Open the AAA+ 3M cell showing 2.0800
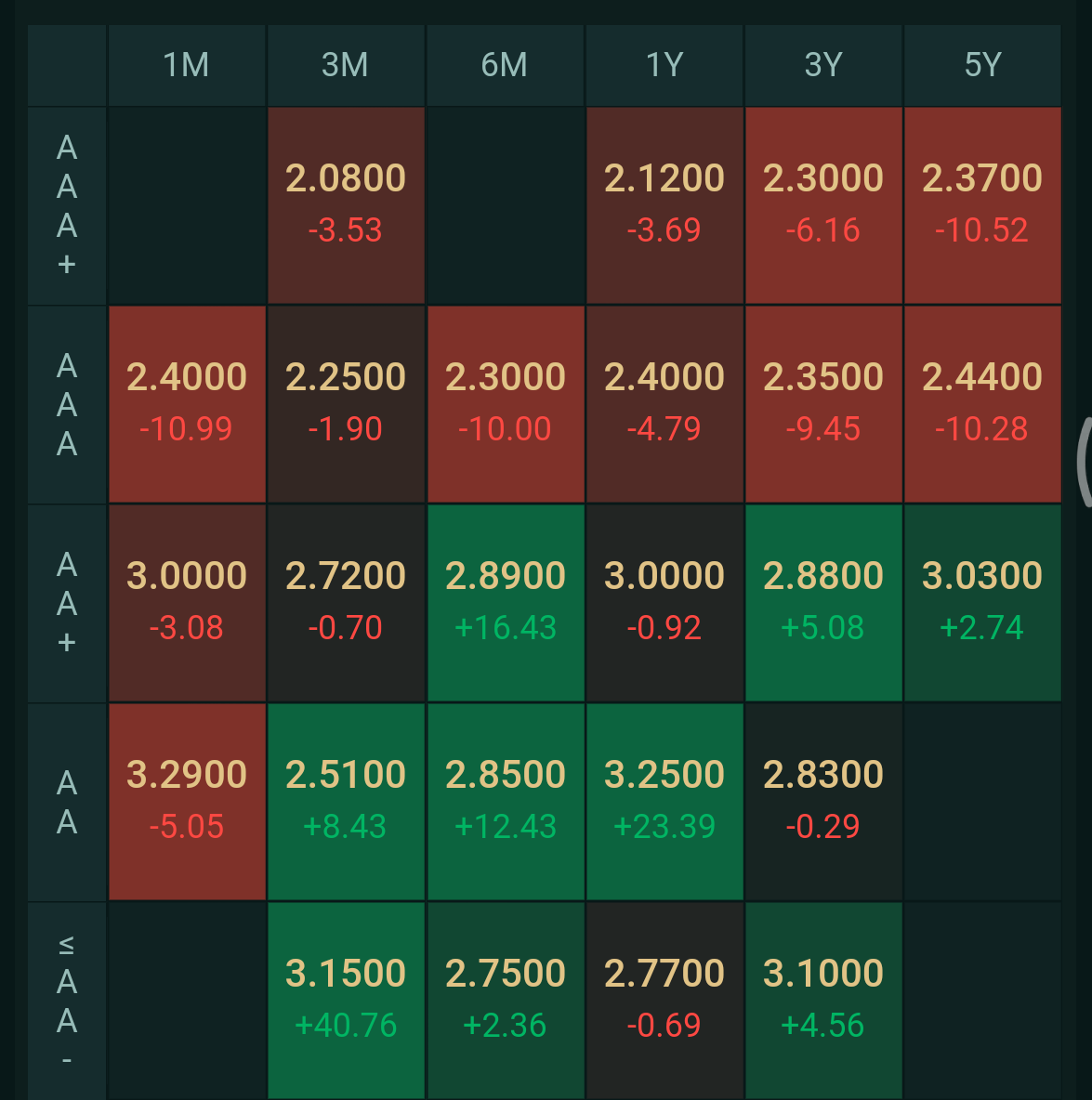This screenshot has height=1100, width=1092. [x=346, y=205]
